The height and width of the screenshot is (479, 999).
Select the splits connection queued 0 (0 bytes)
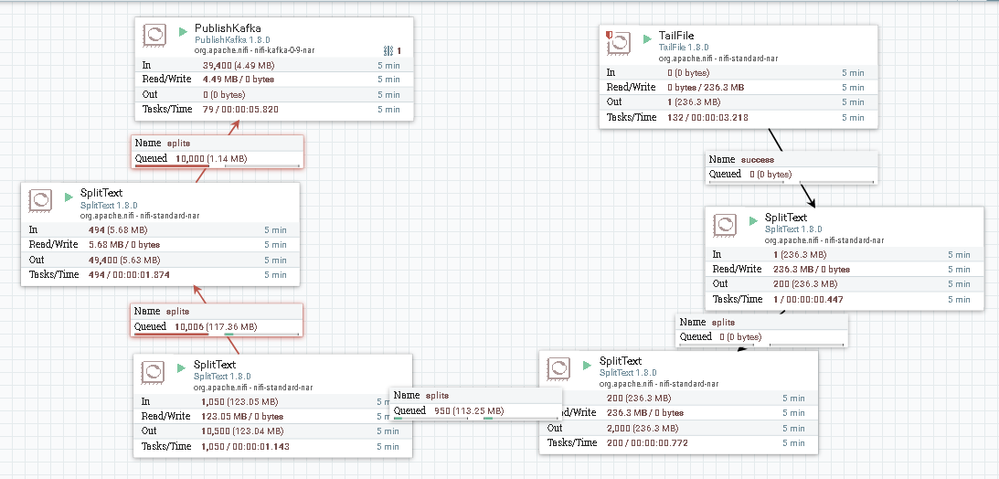(x=762, y=331)
